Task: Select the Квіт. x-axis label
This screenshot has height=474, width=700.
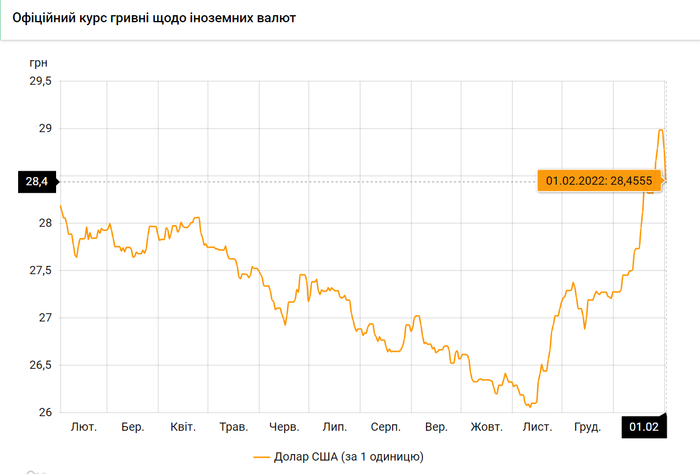Action: pyautogui.click(x=183, y=427)
